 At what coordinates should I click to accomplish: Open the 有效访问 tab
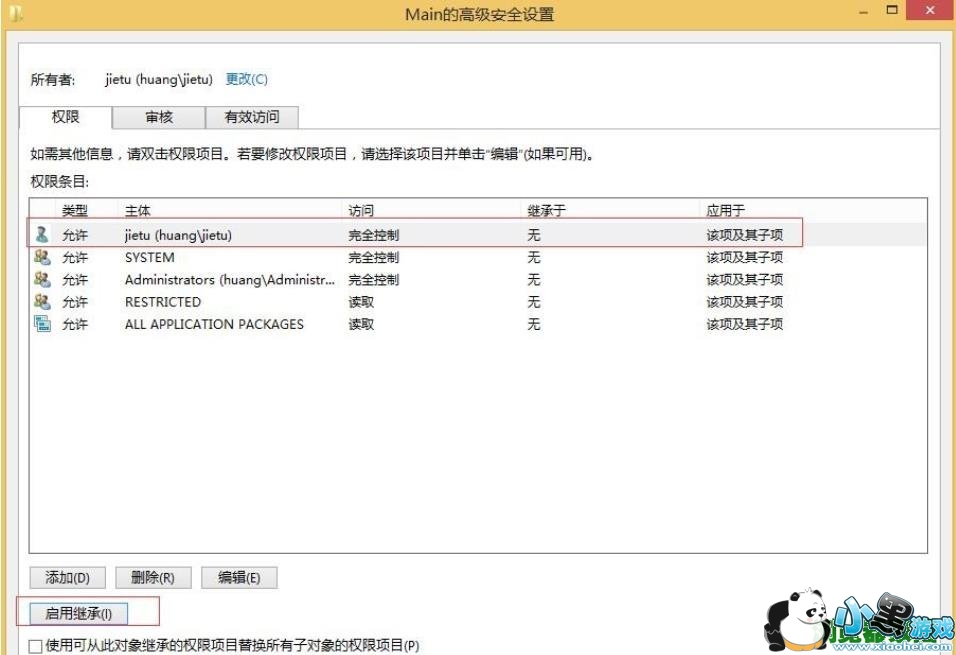(252, 117)
